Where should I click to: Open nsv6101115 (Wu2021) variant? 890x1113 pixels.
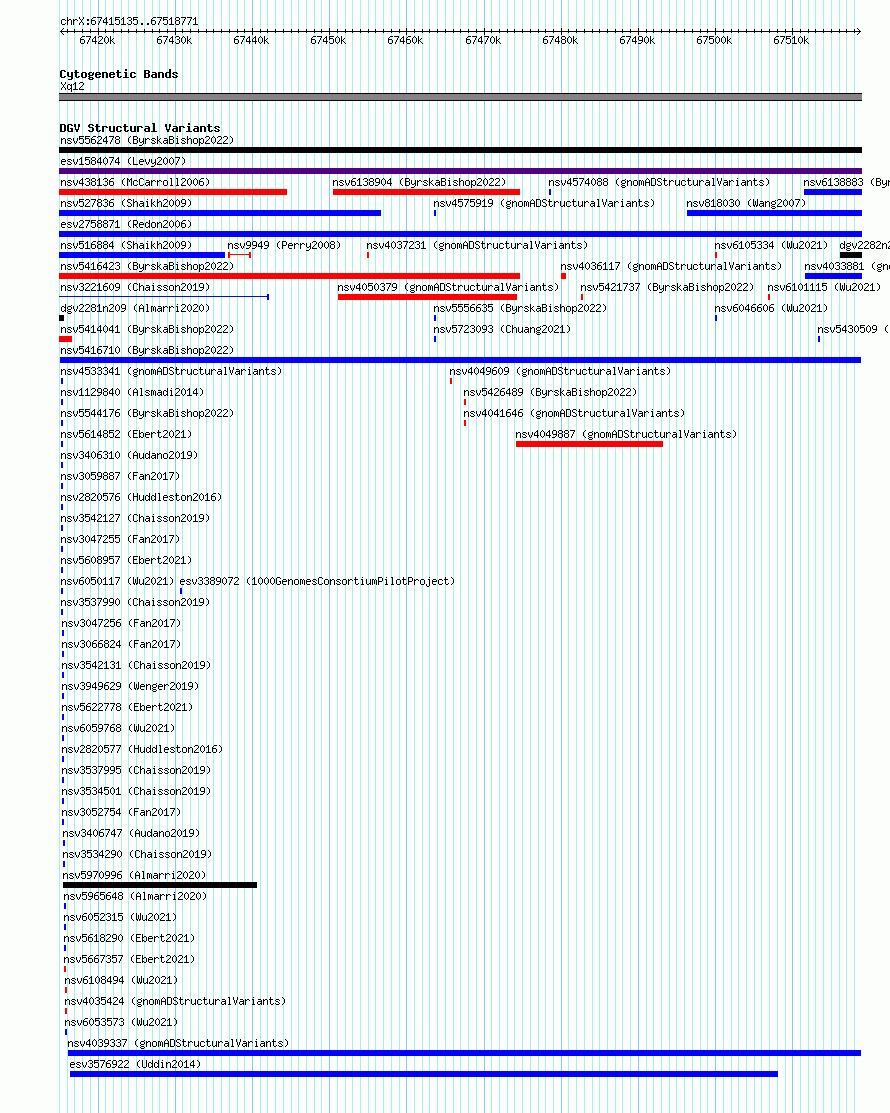pyautogui.click(x=824, y=287)
